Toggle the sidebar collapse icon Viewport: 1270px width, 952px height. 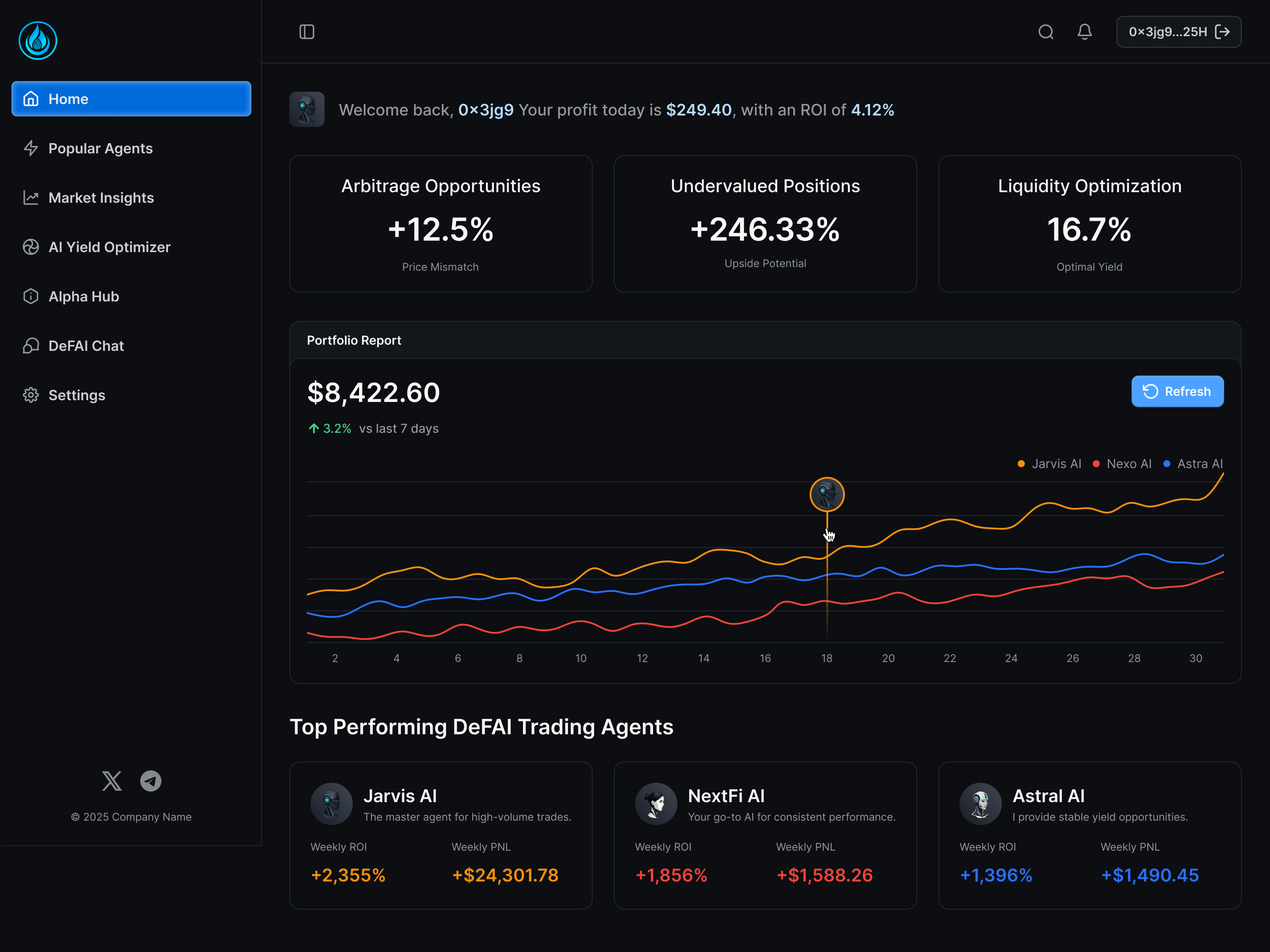point(306,32)
